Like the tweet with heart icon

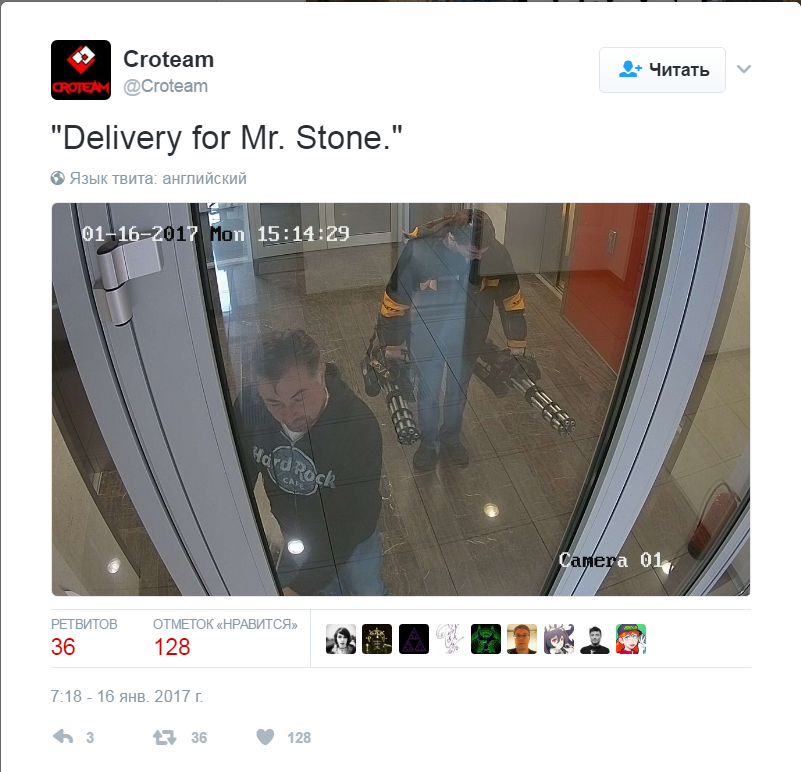click(x=265, y=737)
